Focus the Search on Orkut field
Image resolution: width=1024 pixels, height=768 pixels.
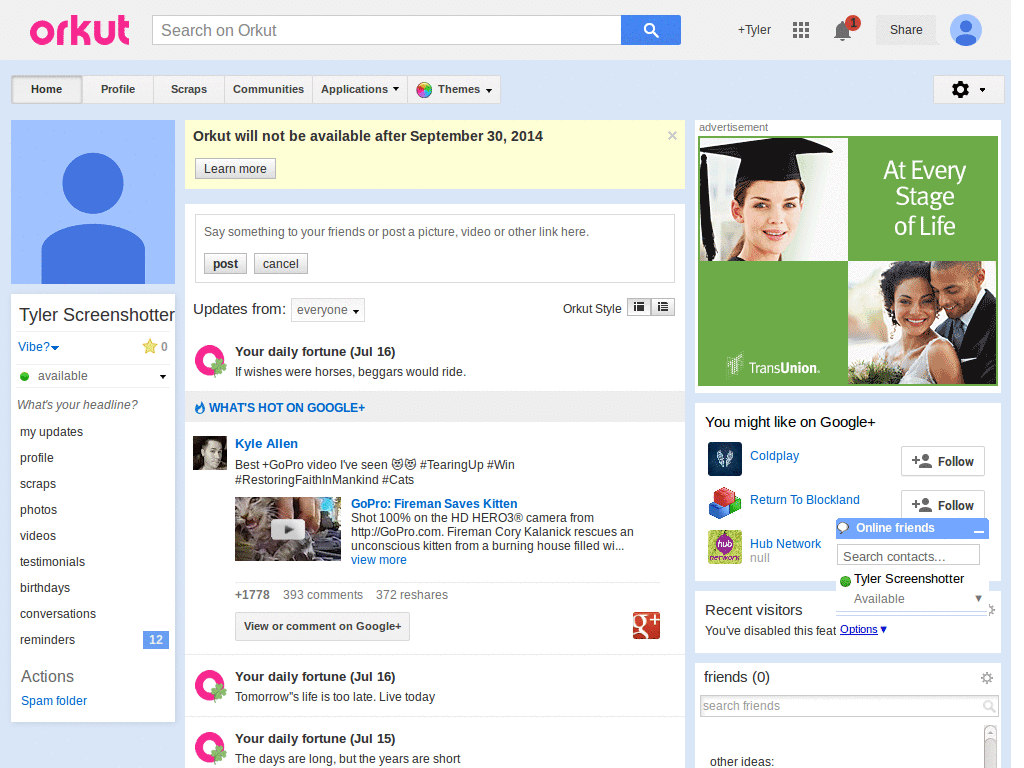(x=387, y=30)
